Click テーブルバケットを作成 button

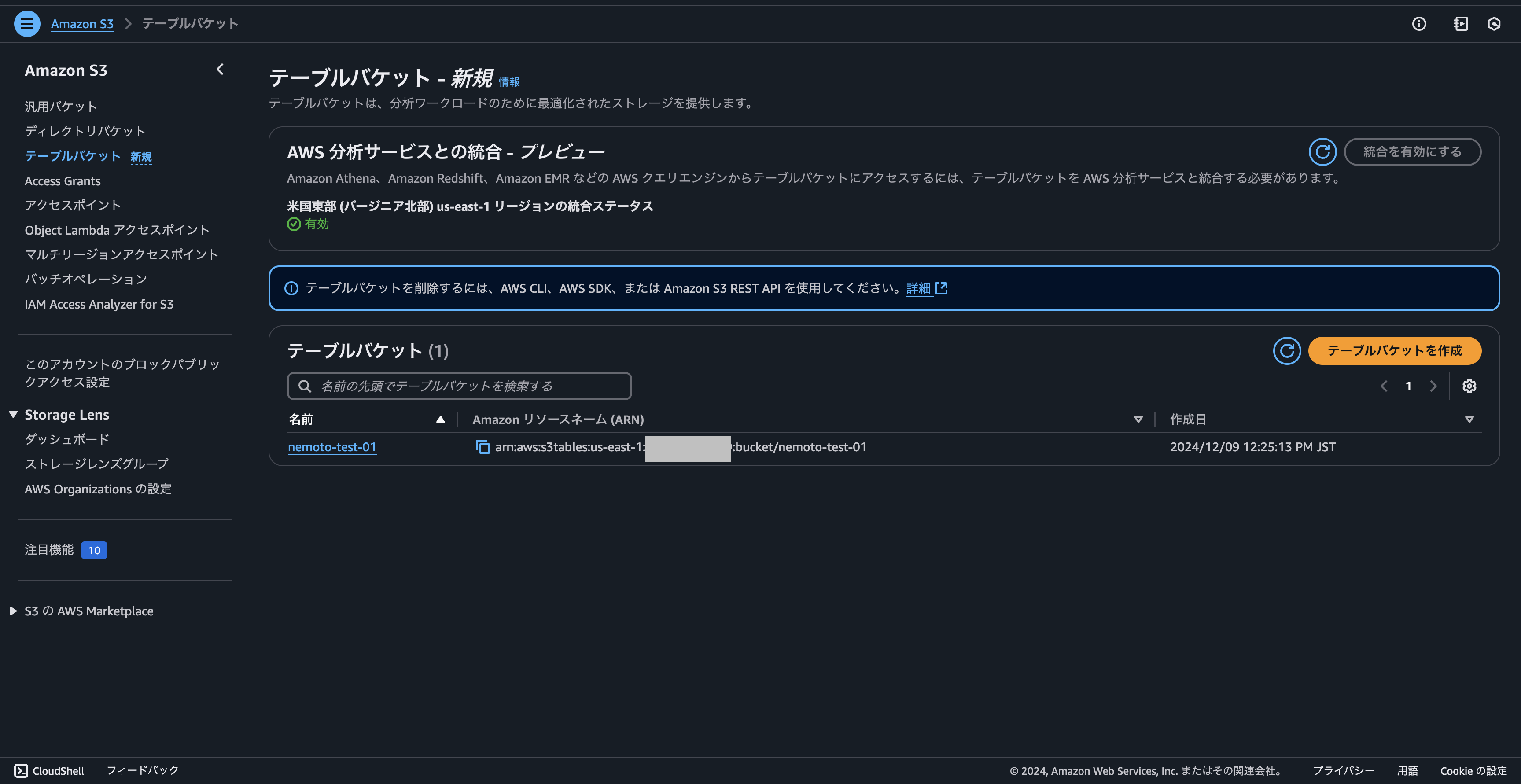1395,351
